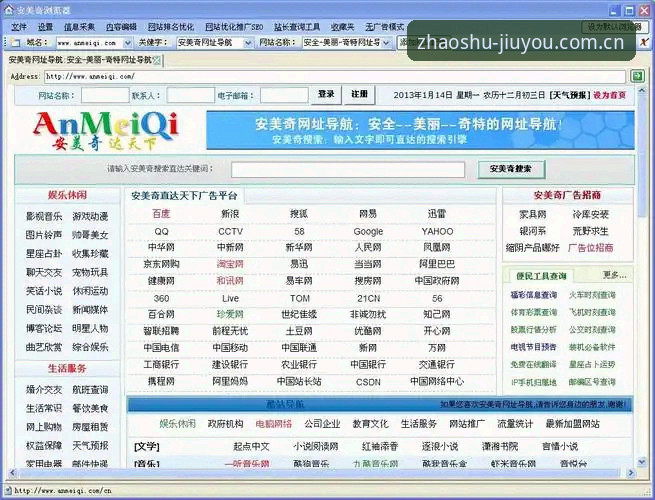Viewport: 655px width, 500px height.
Task: Click the Address URL input field
Action: (x=335, y=76)
